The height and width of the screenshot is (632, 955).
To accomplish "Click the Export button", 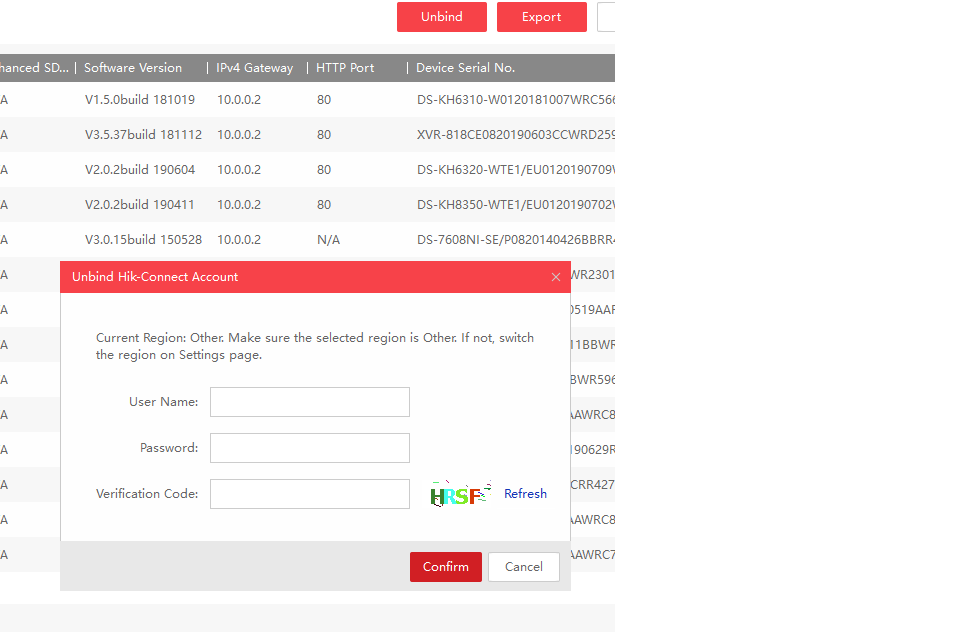I will tap(541, 17).
